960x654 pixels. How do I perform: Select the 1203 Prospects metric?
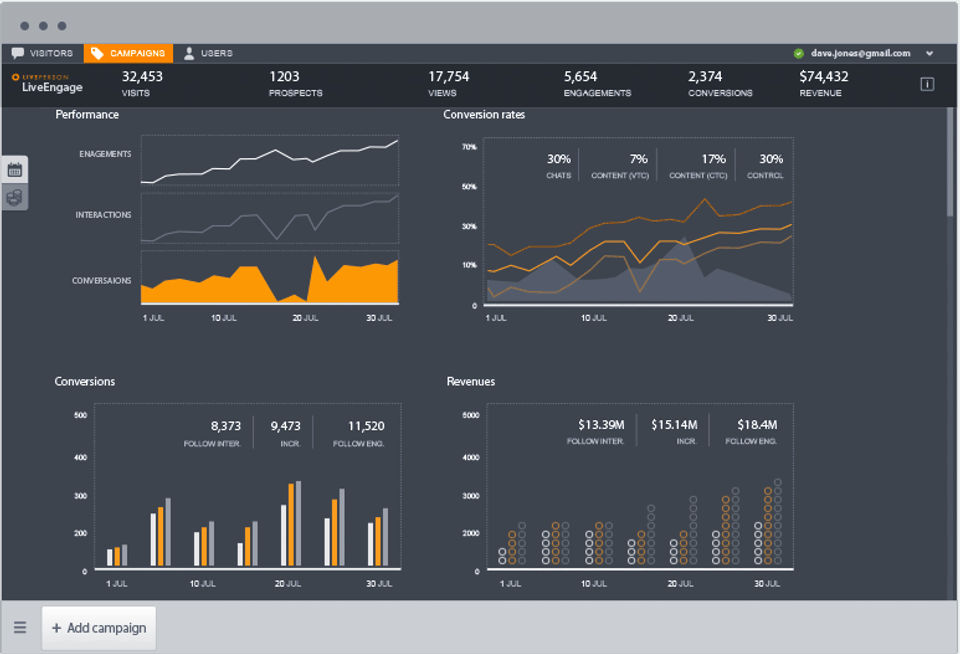coord(296,84)
